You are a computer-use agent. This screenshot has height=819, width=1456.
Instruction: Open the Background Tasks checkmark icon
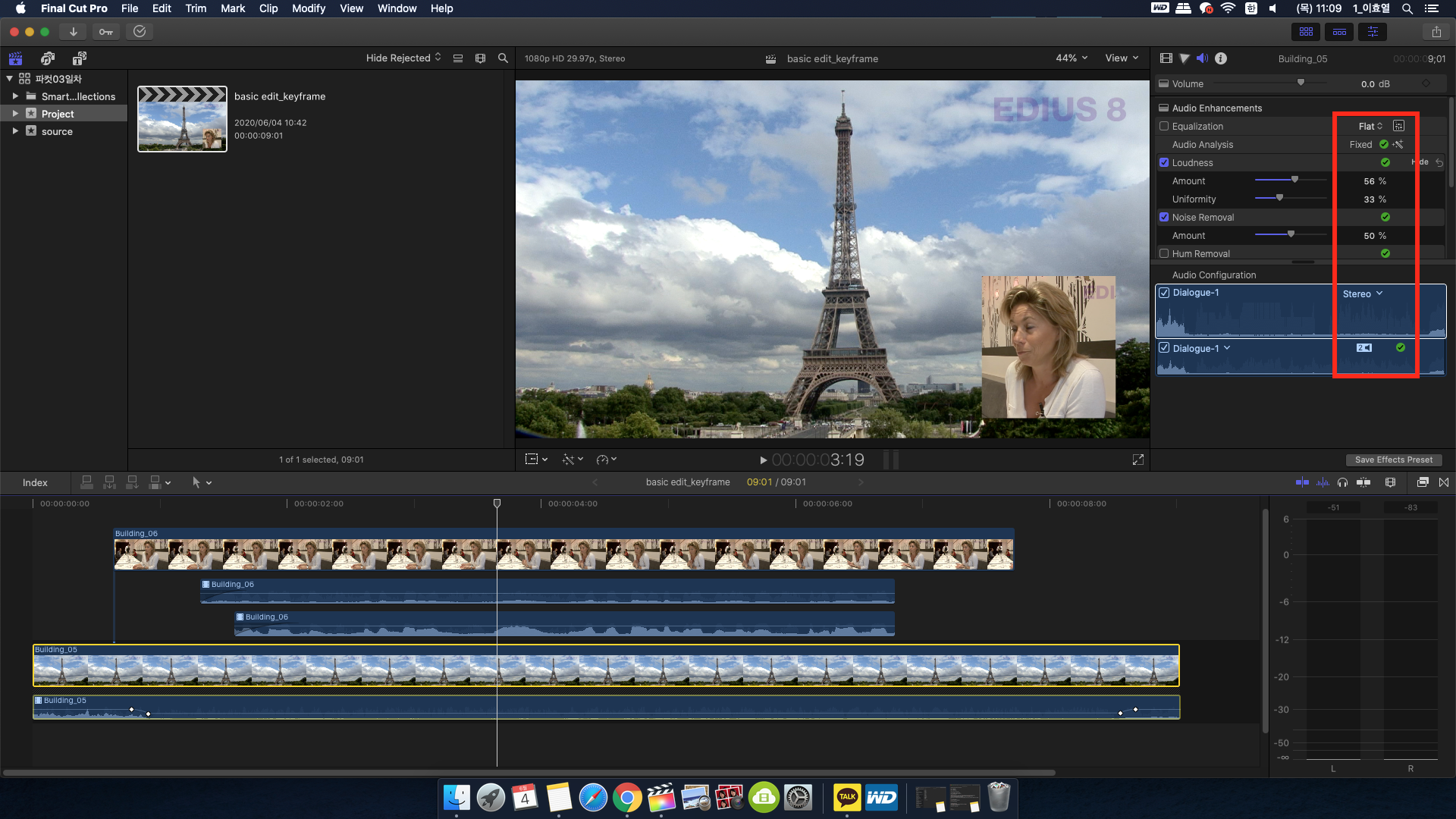click(140, 32)
